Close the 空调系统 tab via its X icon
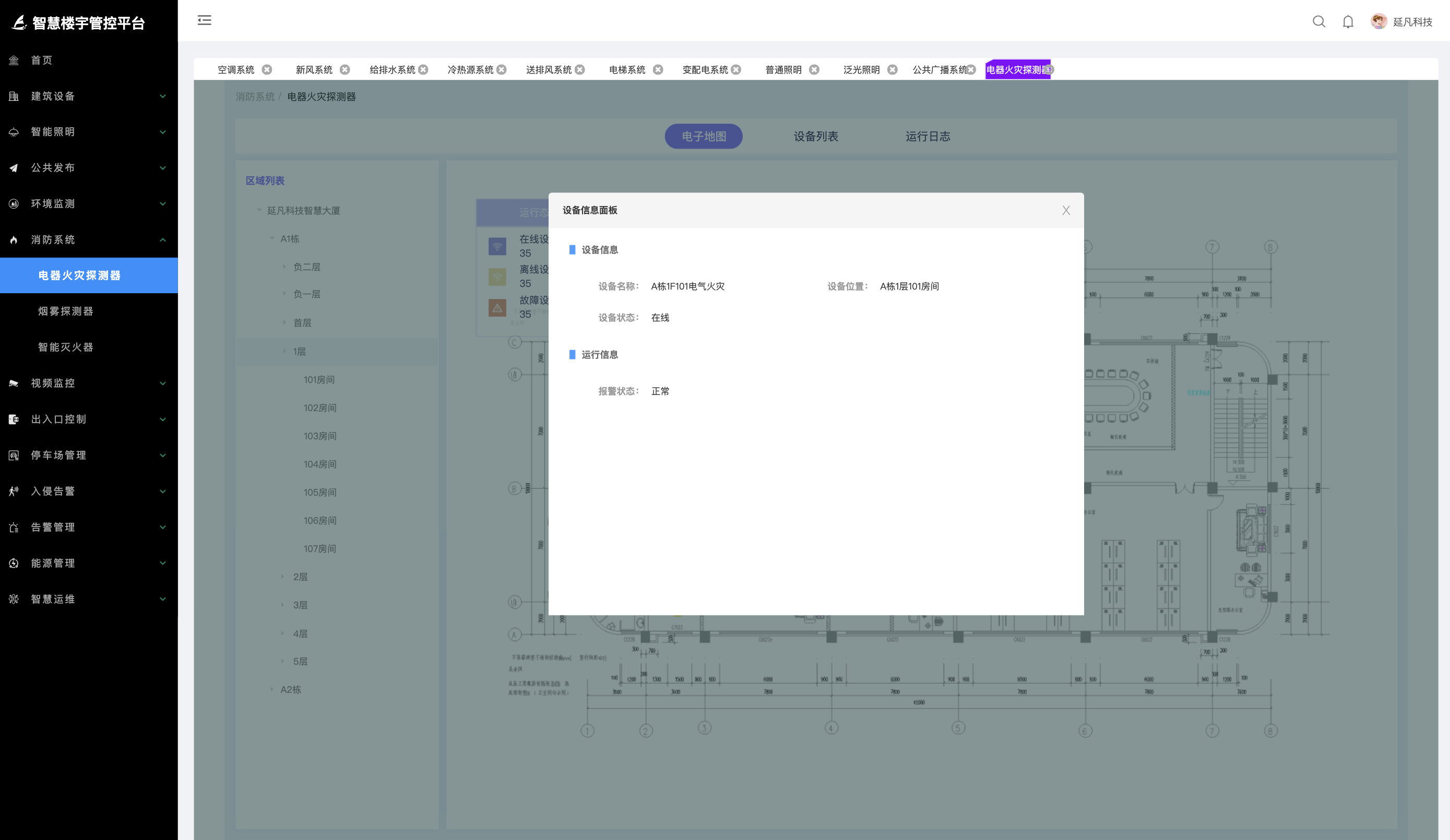 click(x=267, y=69)
